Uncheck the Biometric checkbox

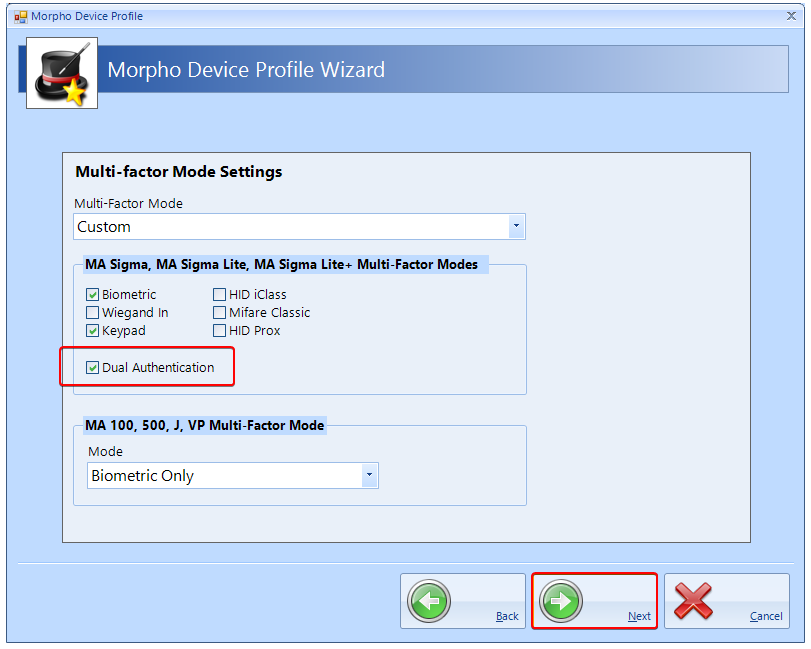[93, 295]
